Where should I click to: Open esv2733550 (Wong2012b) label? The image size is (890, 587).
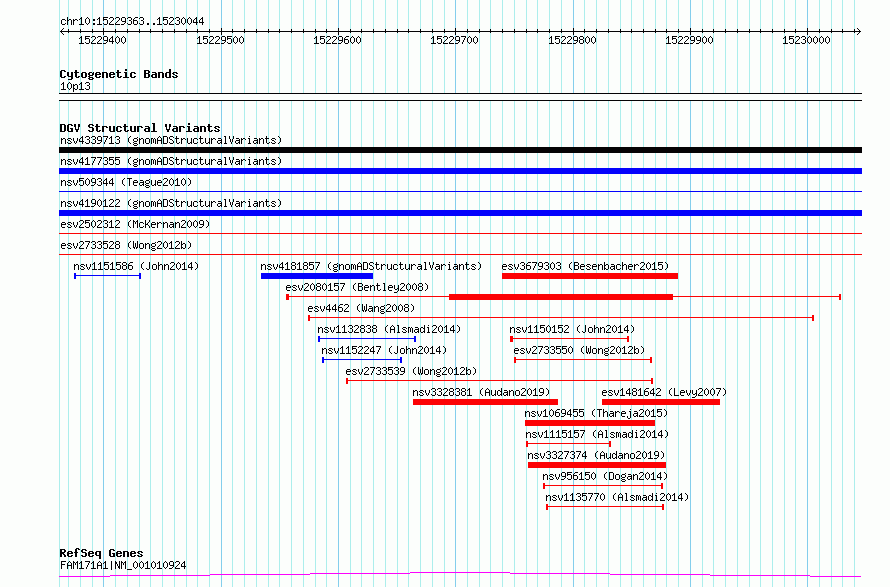coord(580,350)
